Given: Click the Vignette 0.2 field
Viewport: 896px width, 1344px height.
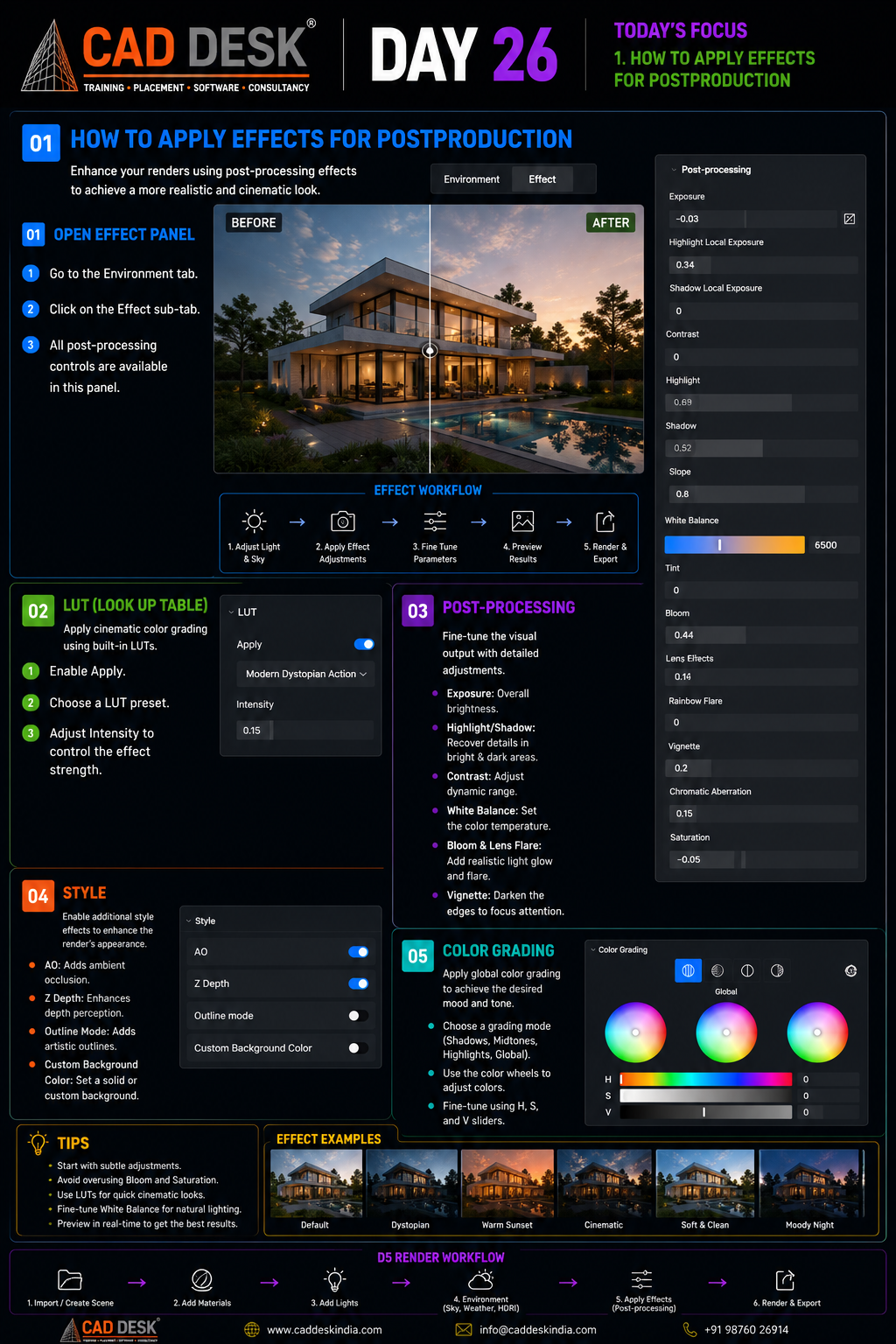Looking at the screenshot, I should (761, 767).
